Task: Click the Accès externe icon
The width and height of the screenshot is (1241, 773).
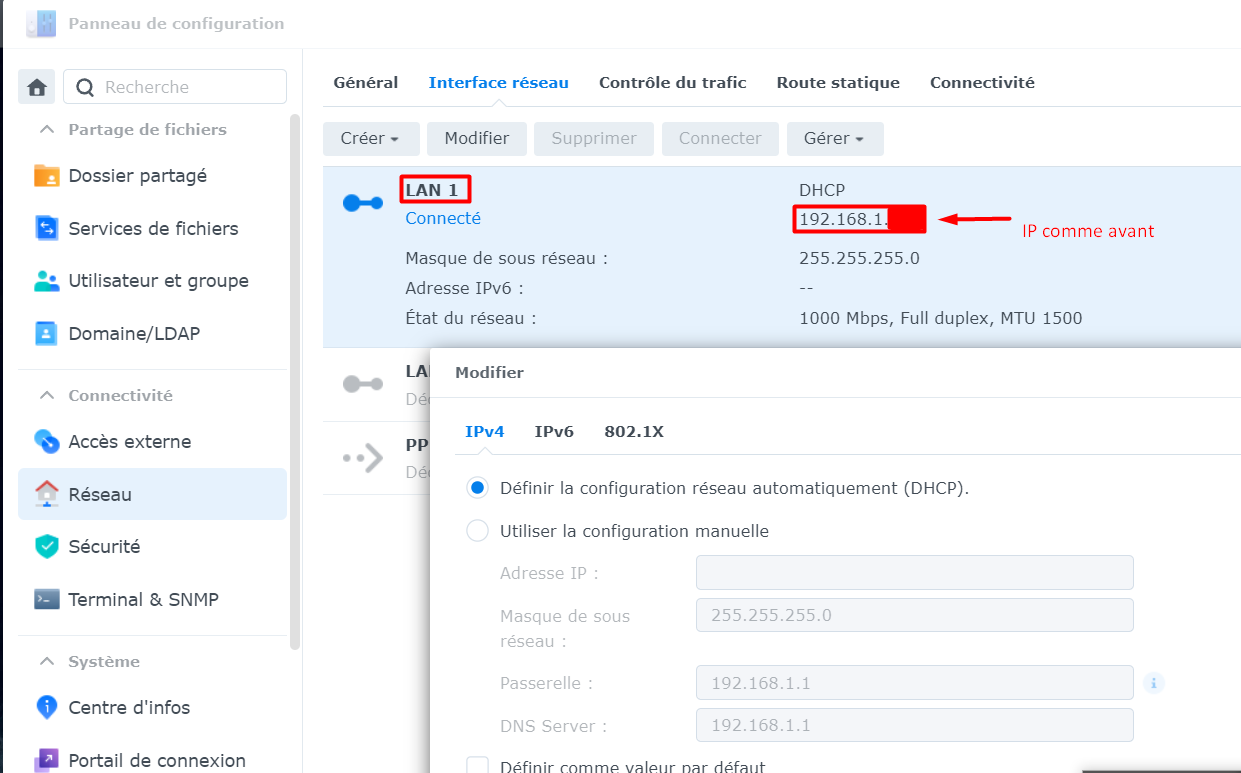Action: pyautogui.click(x=47, y=441)
